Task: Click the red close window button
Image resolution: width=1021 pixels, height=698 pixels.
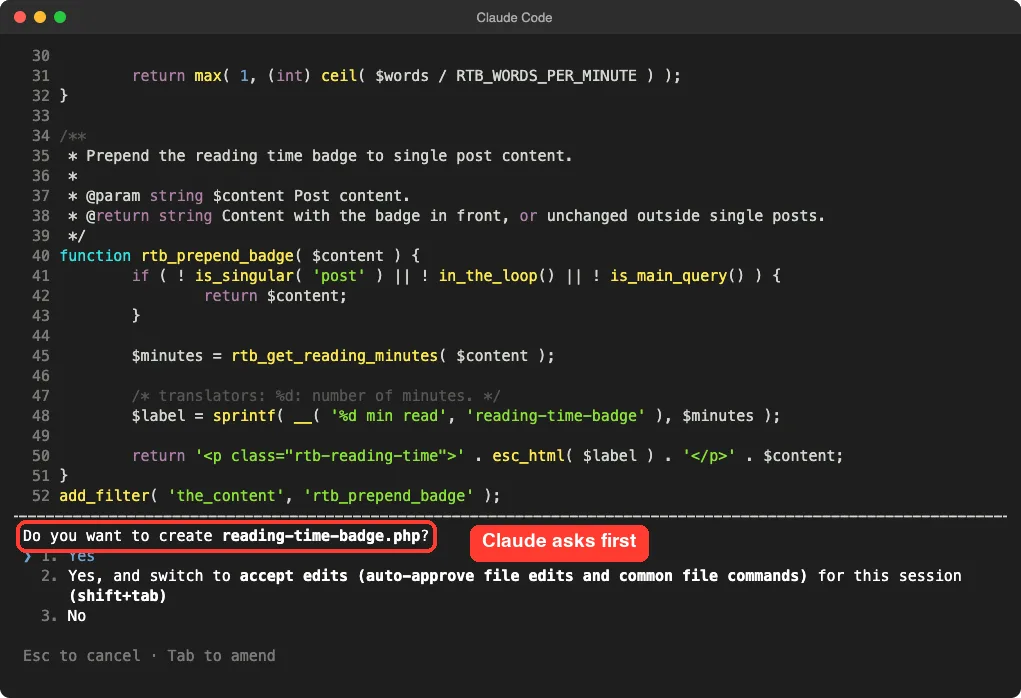Action: (20, 17)
